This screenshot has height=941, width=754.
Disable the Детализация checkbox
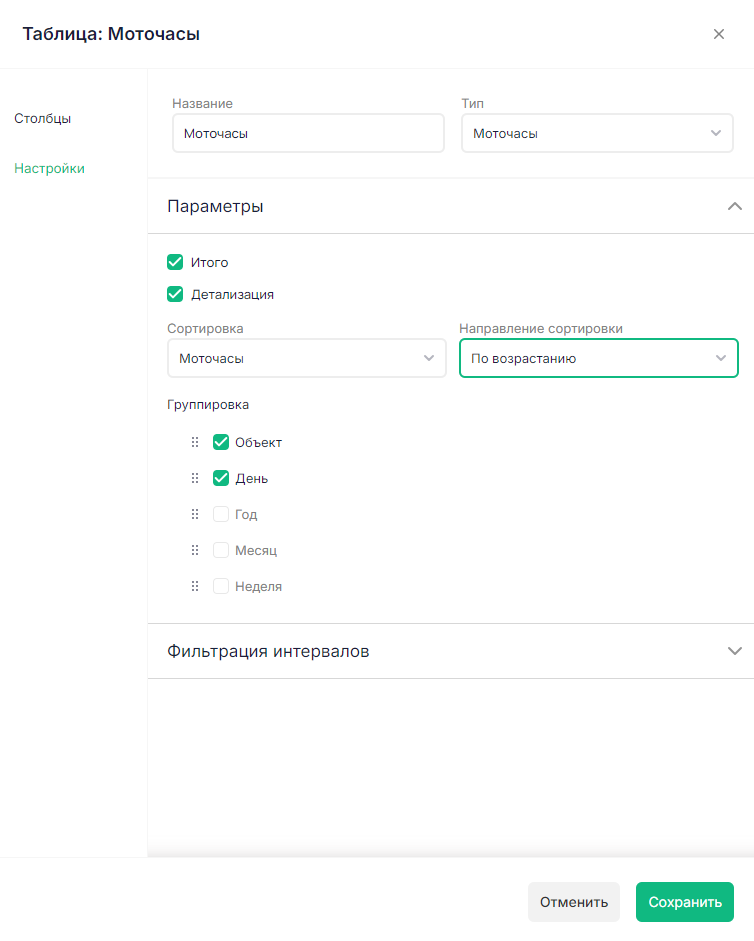(x=175, y=294)
